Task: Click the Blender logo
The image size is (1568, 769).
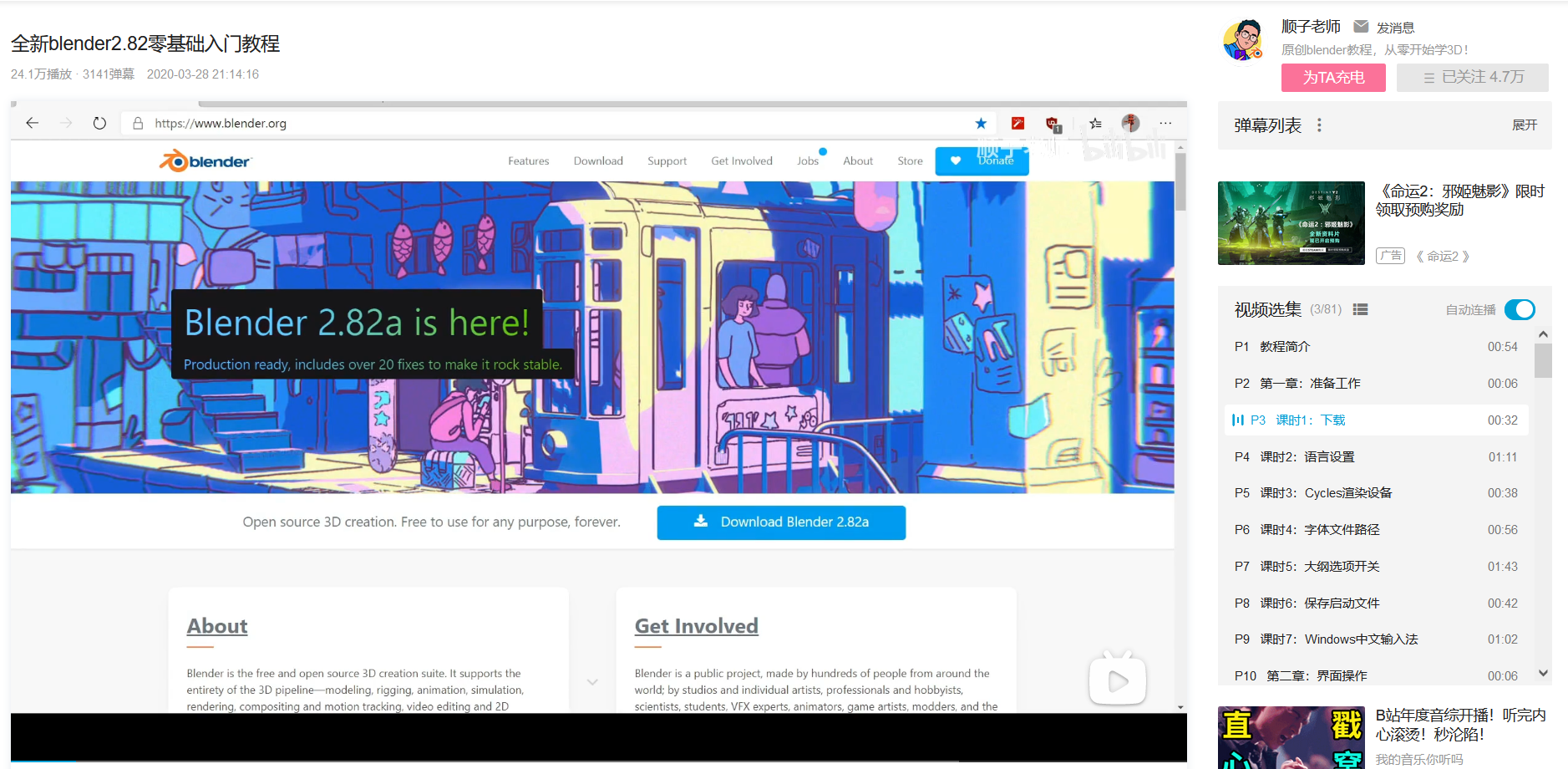Action: (206, 160)
